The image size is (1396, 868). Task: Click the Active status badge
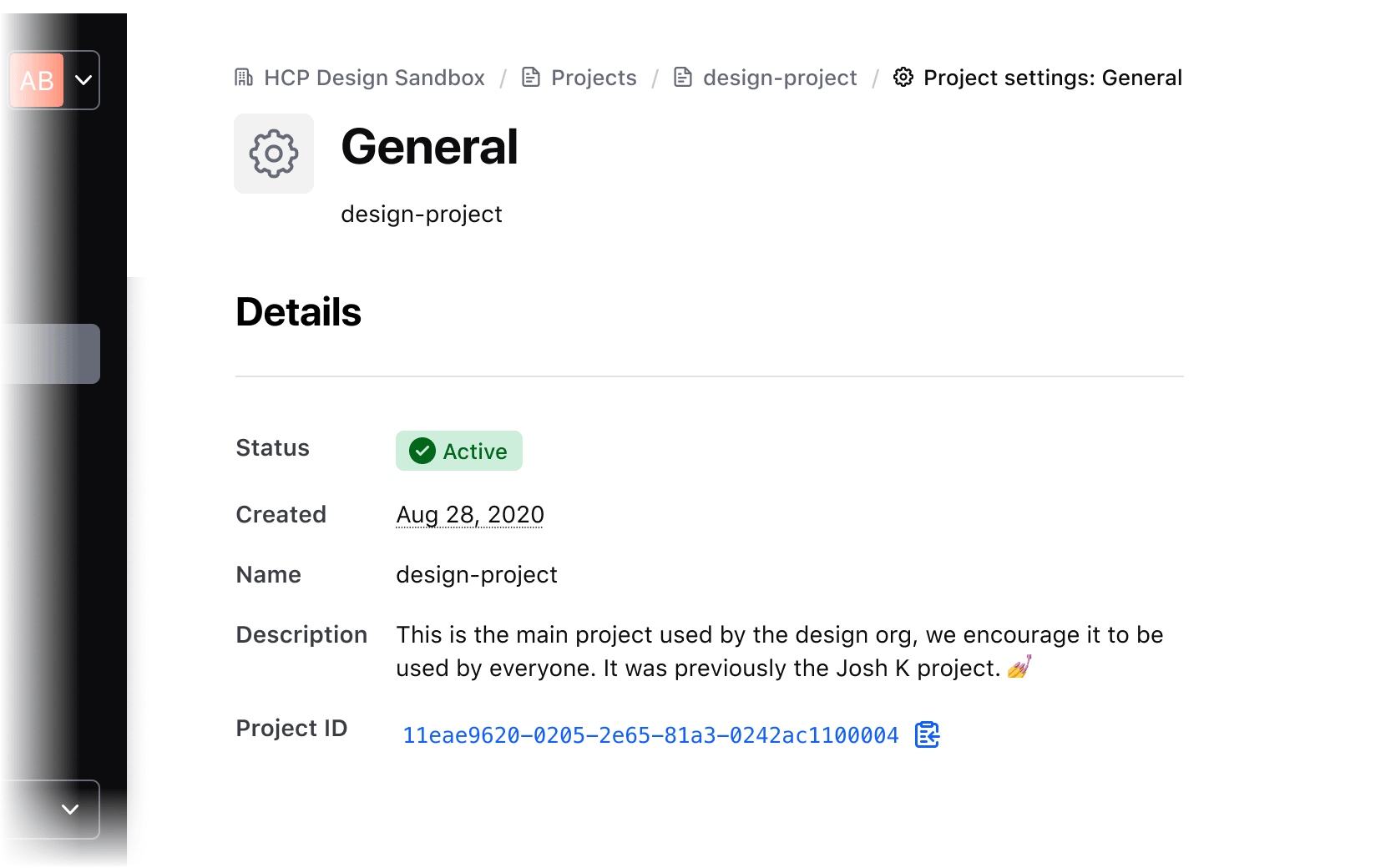tap(458, 451)
